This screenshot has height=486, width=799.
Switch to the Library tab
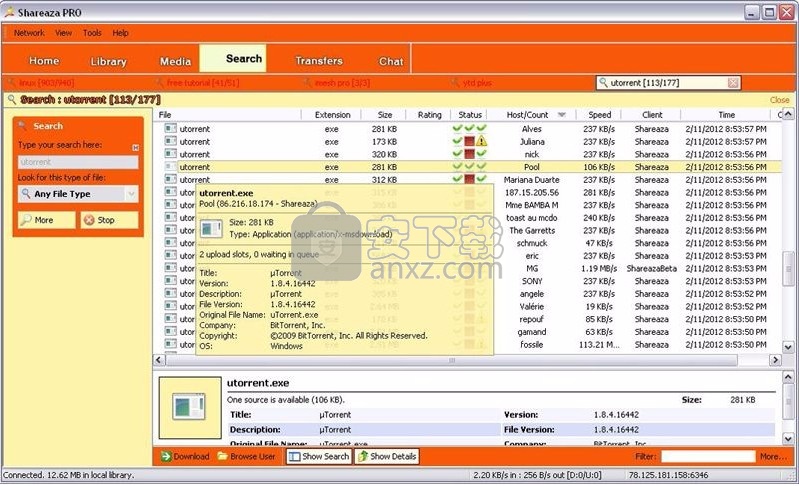click(109, 61)
